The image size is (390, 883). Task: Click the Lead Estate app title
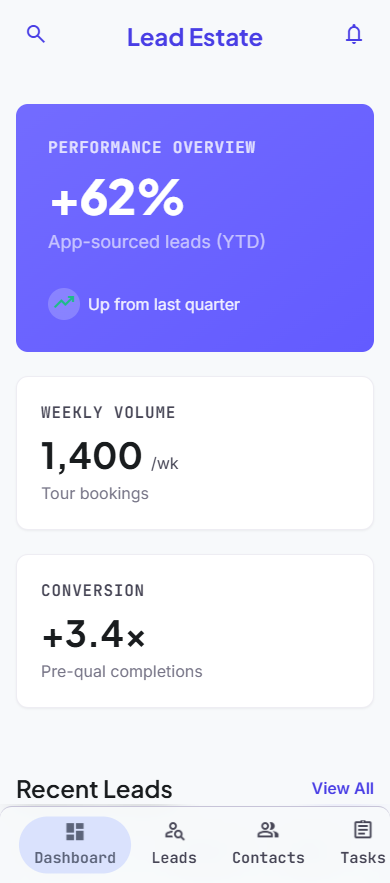pos(195,37)
